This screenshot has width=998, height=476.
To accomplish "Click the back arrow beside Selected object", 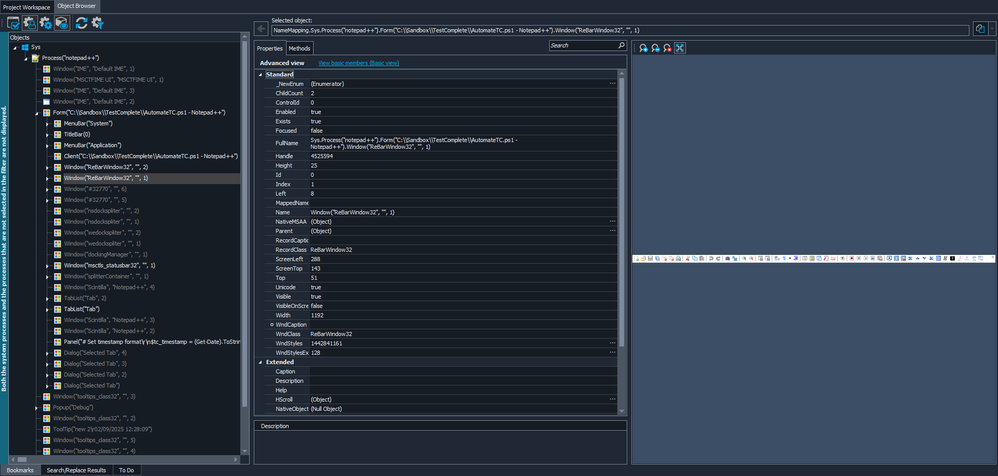I will click(x=261, y=30).
